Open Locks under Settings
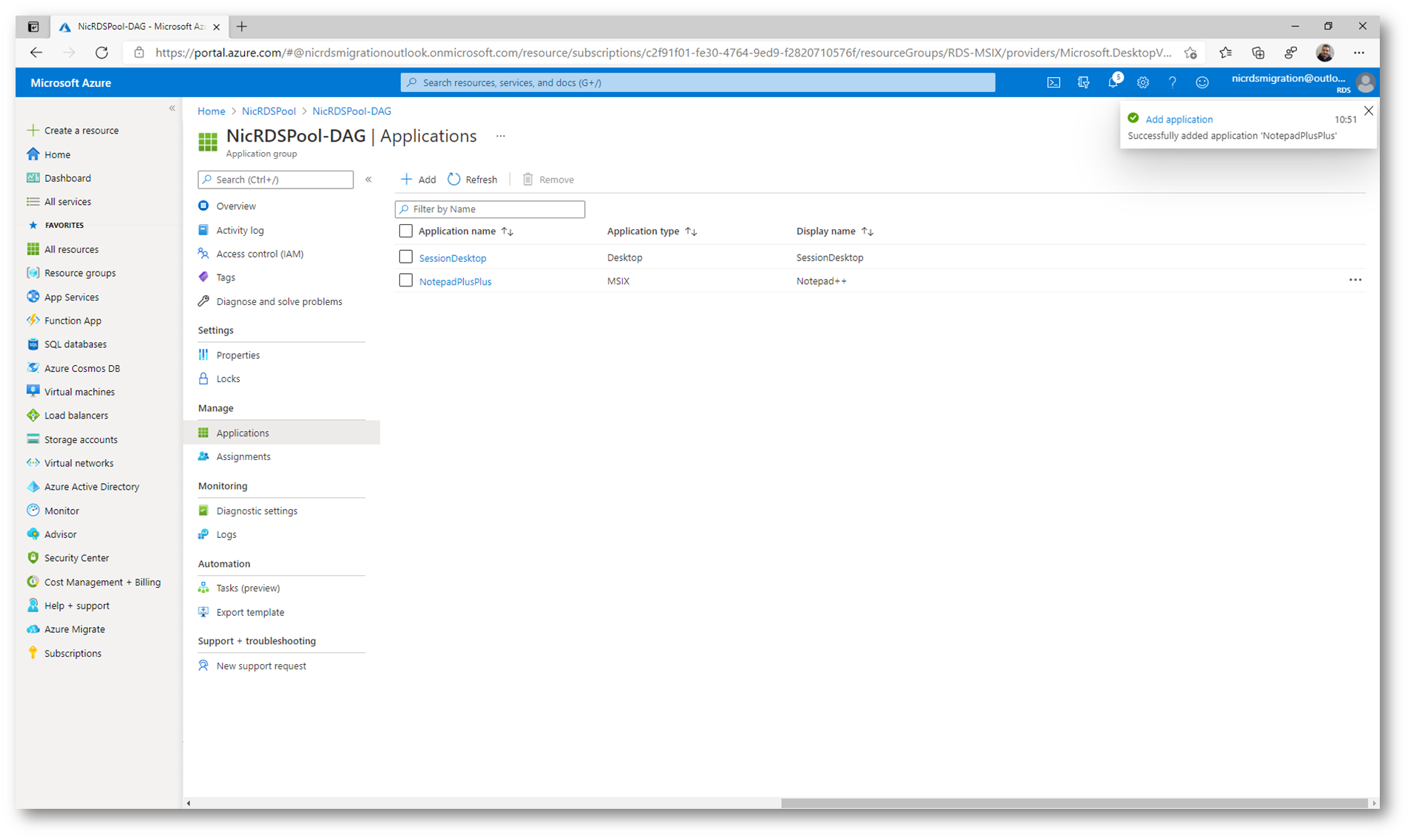Image resolution: width=1411 pixels, height=840 pixels. (x=228, y=378)
